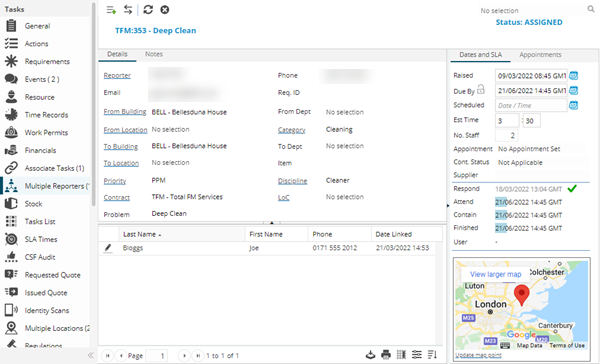This screenshot has height=364, width=600.
Task: Open the General section in Tasks sidebar
Action: [x=37, y=26]
